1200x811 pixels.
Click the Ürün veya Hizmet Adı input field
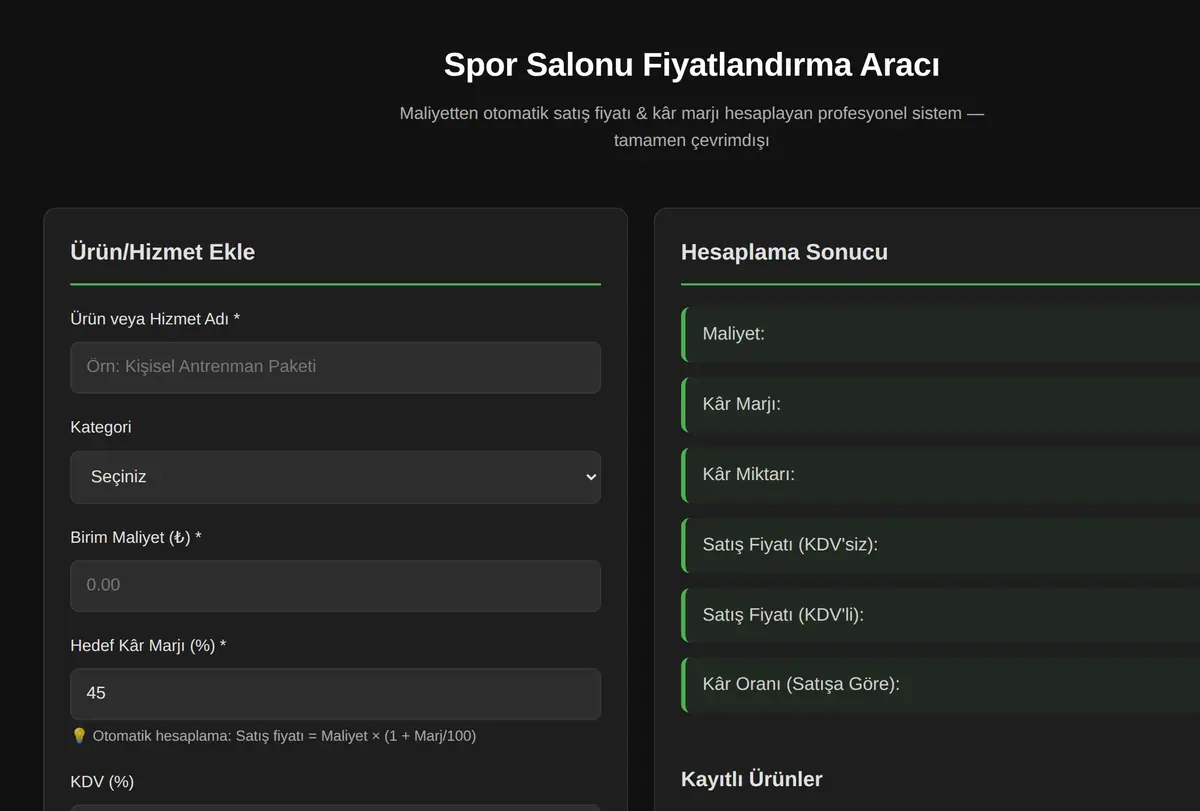click(335, 367)
